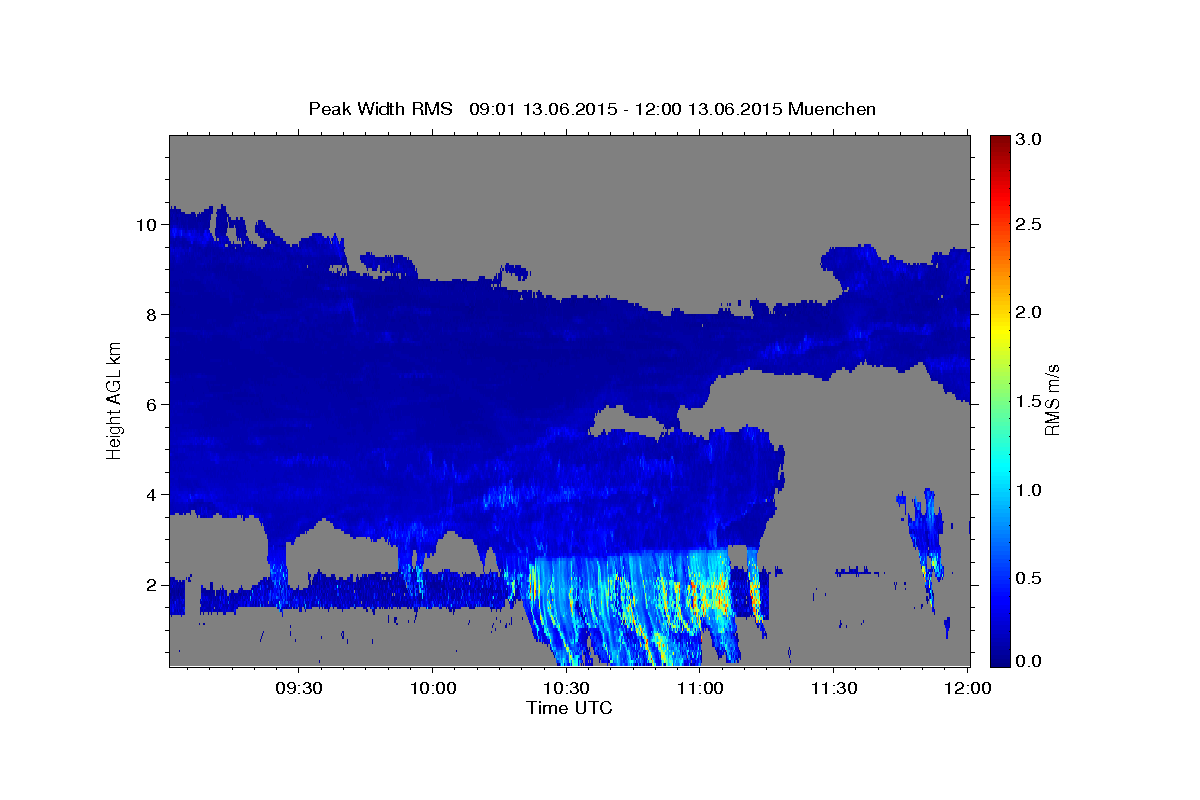Screen dimensions: 1200x800
Task: Click the colorbar value 2.5
Action: (x=1030, y=225)
